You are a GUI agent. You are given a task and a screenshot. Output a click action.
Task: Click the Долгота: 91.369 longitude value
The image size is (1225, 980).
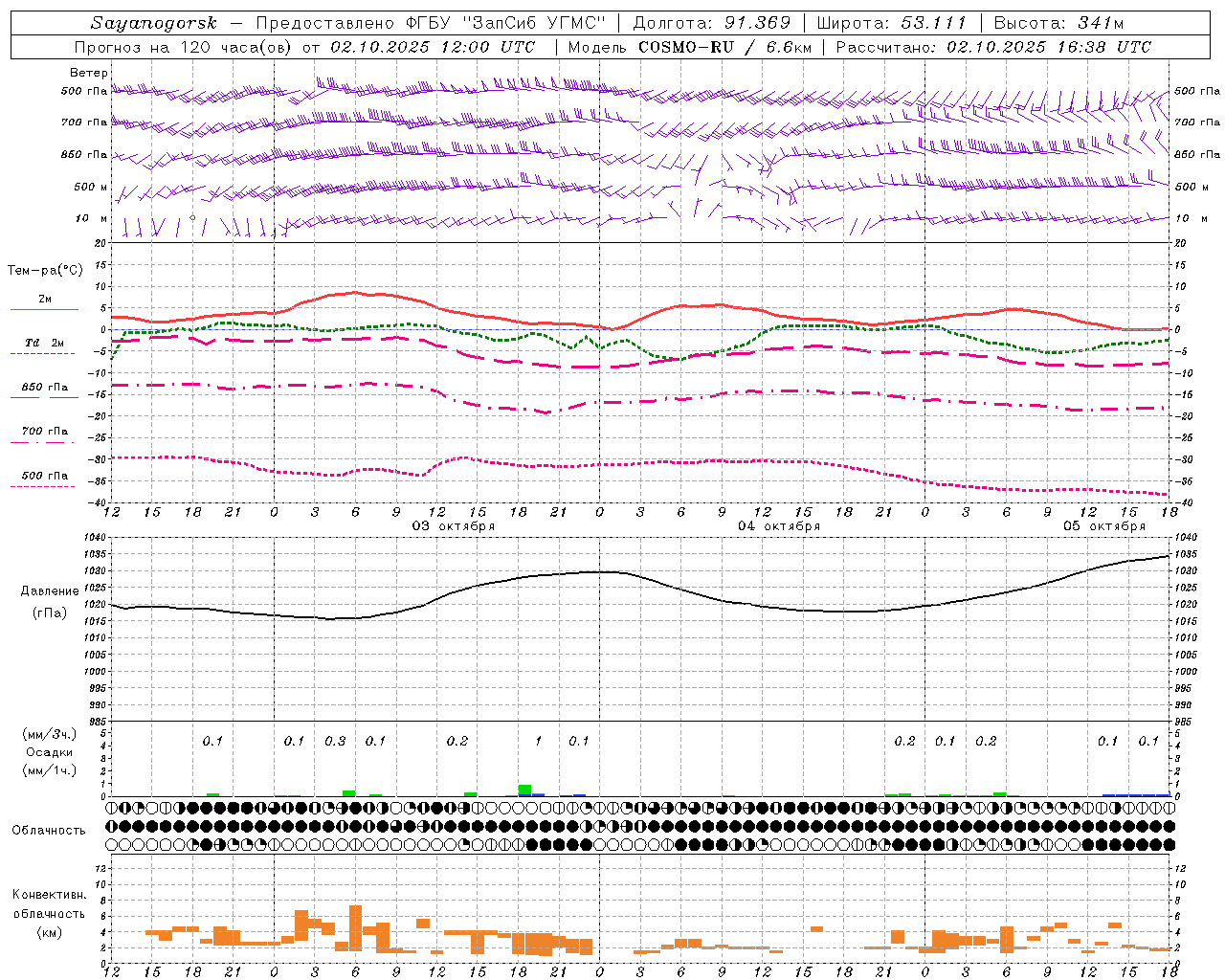(712, 23)
